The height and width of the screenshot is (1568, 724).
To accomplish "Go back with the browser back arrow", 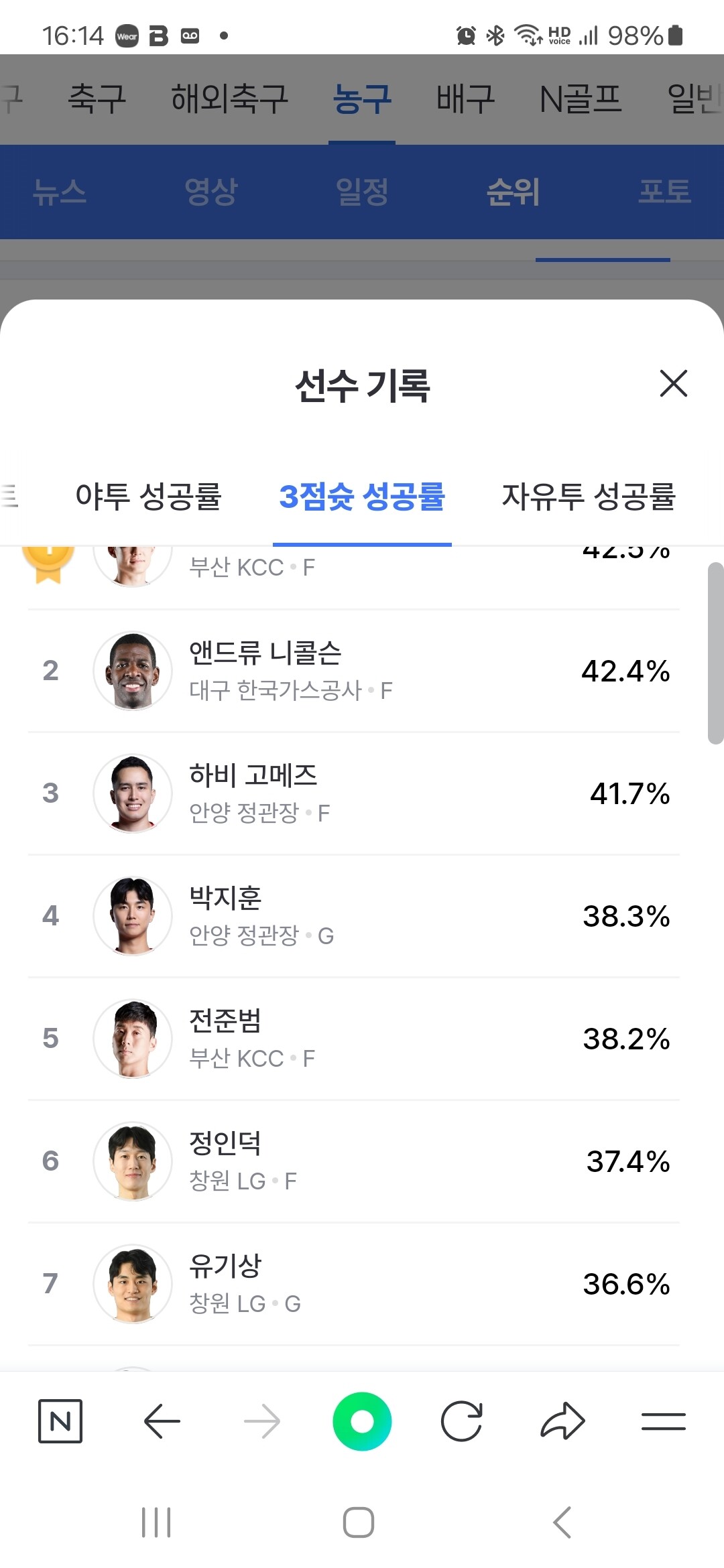I will (x=162, y=1421).
